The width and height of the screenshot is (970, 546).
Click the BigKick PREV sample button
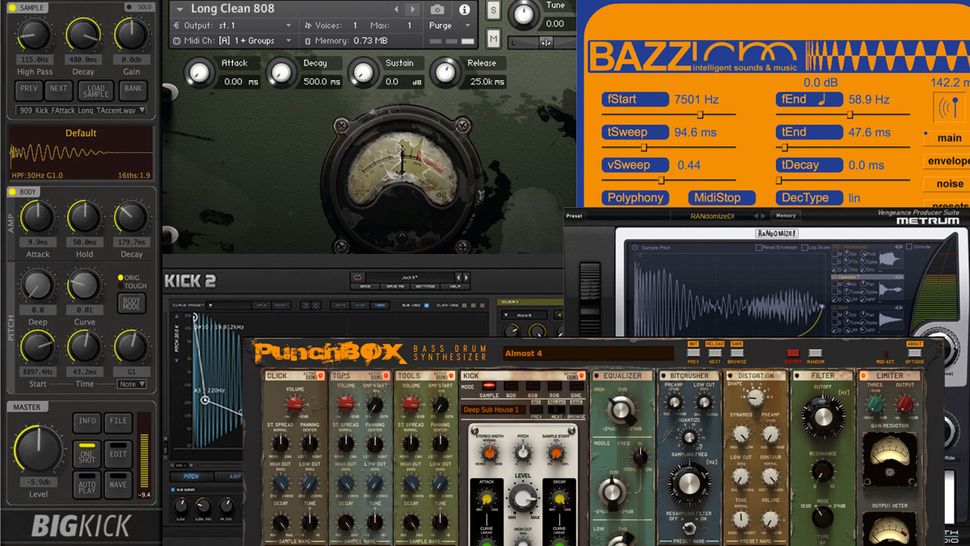pos(29,90)
